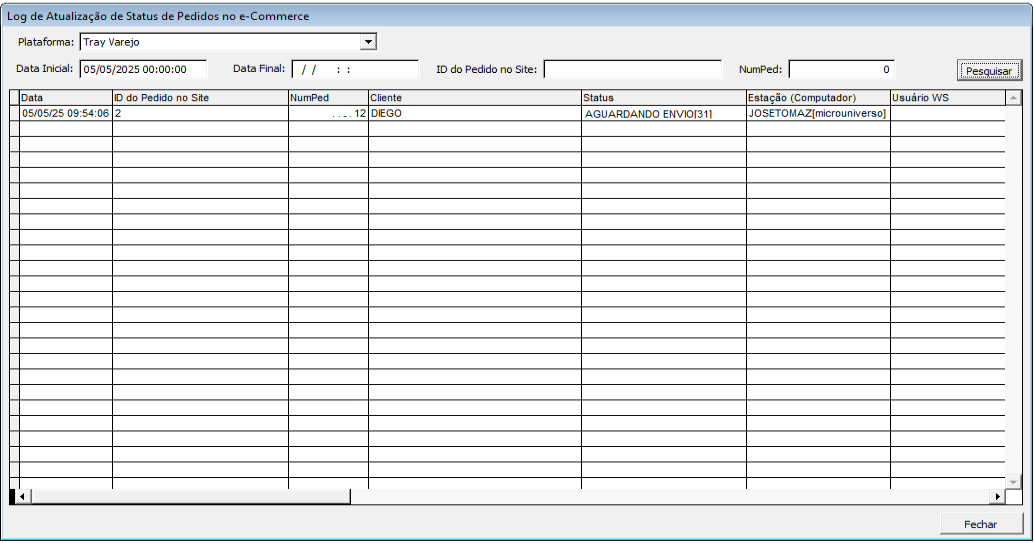
Task: Click the site order ID cell showing 2
Action: click(x=200, y=113)
